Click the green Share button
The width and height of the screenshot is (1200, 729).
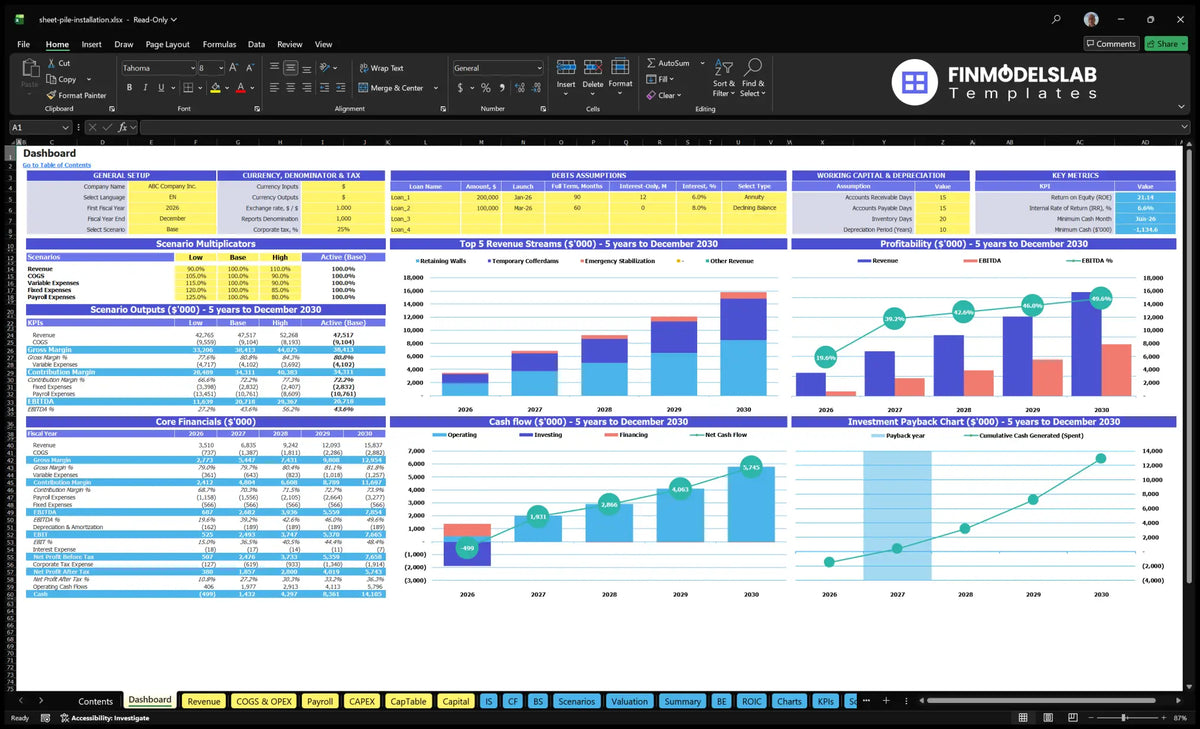(1165, 44)
